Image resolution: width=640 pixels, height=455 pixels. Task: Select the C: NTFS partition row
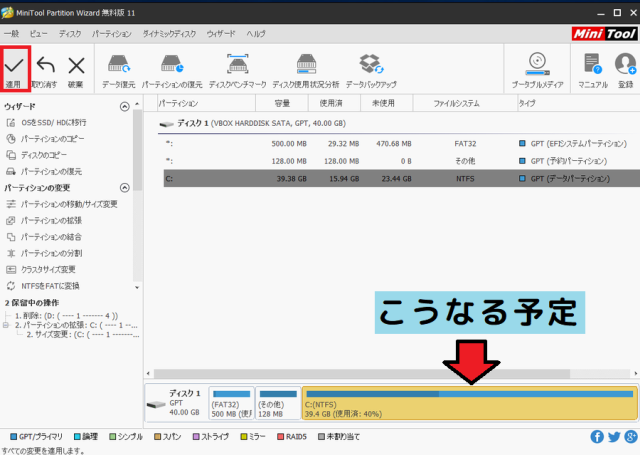(x=402, y=178)
